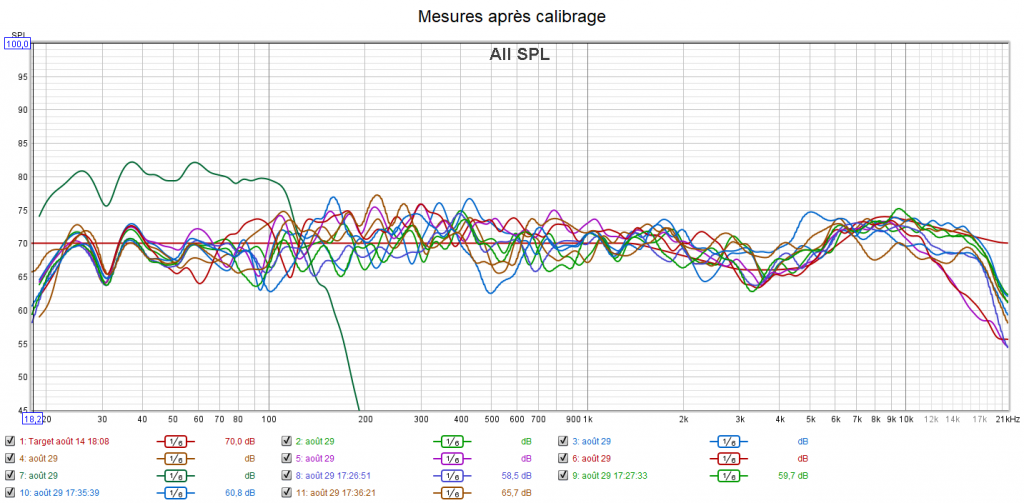Click the 'All SPL' graph title
This screenshot has width=1024, height=503.
519,55
